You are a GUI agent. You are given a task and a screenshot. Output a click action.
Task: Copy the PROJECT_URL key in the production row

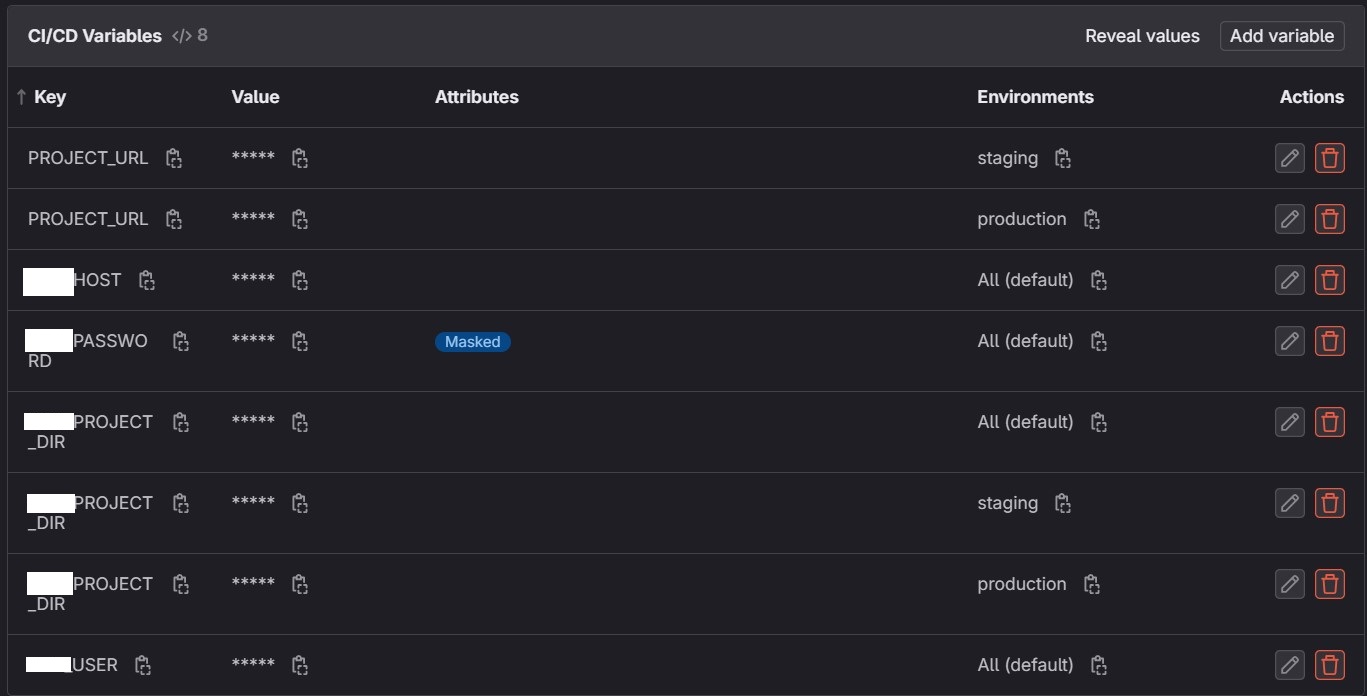(x=174, y=219)
